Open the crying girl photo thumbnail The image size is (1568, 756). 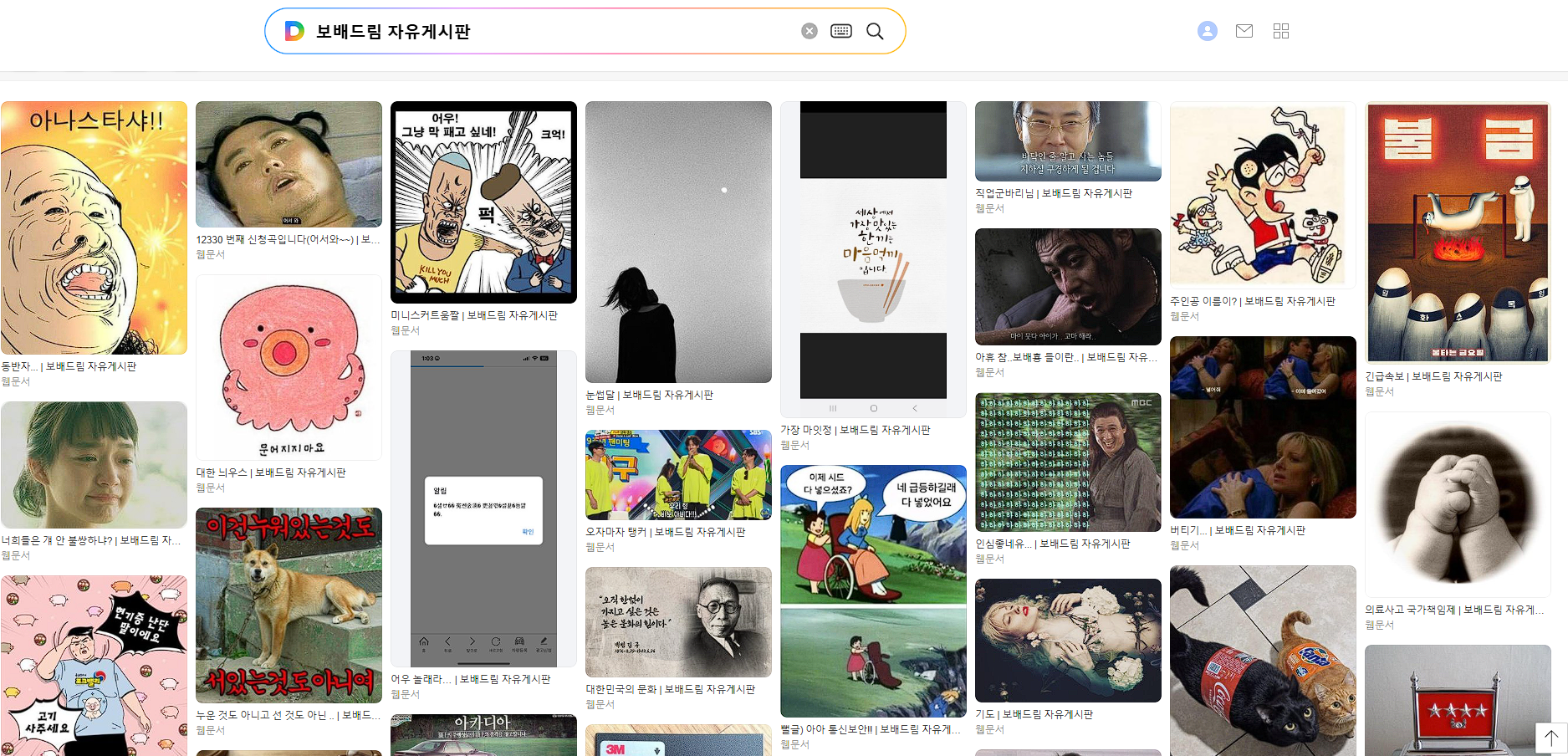click(x=94, y=465)
